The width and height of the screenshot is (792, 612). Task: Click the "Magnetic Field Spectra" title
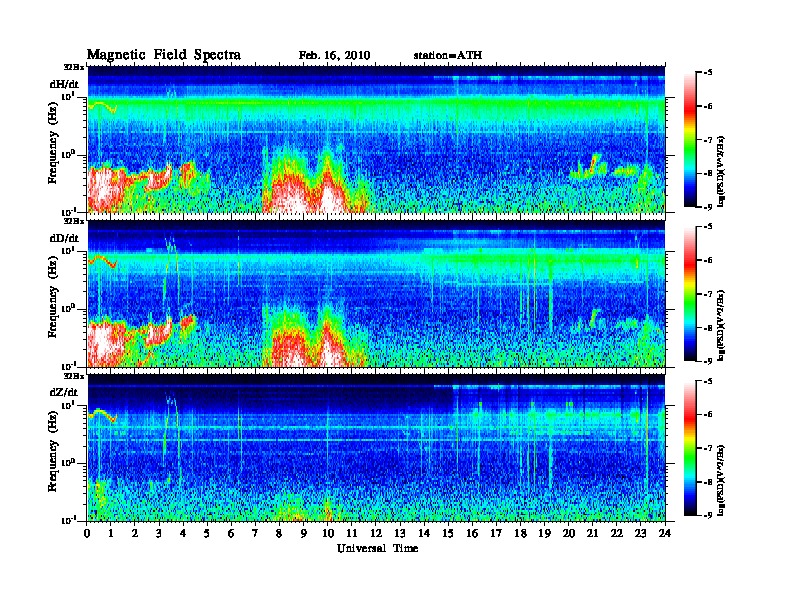coord(164,55)
